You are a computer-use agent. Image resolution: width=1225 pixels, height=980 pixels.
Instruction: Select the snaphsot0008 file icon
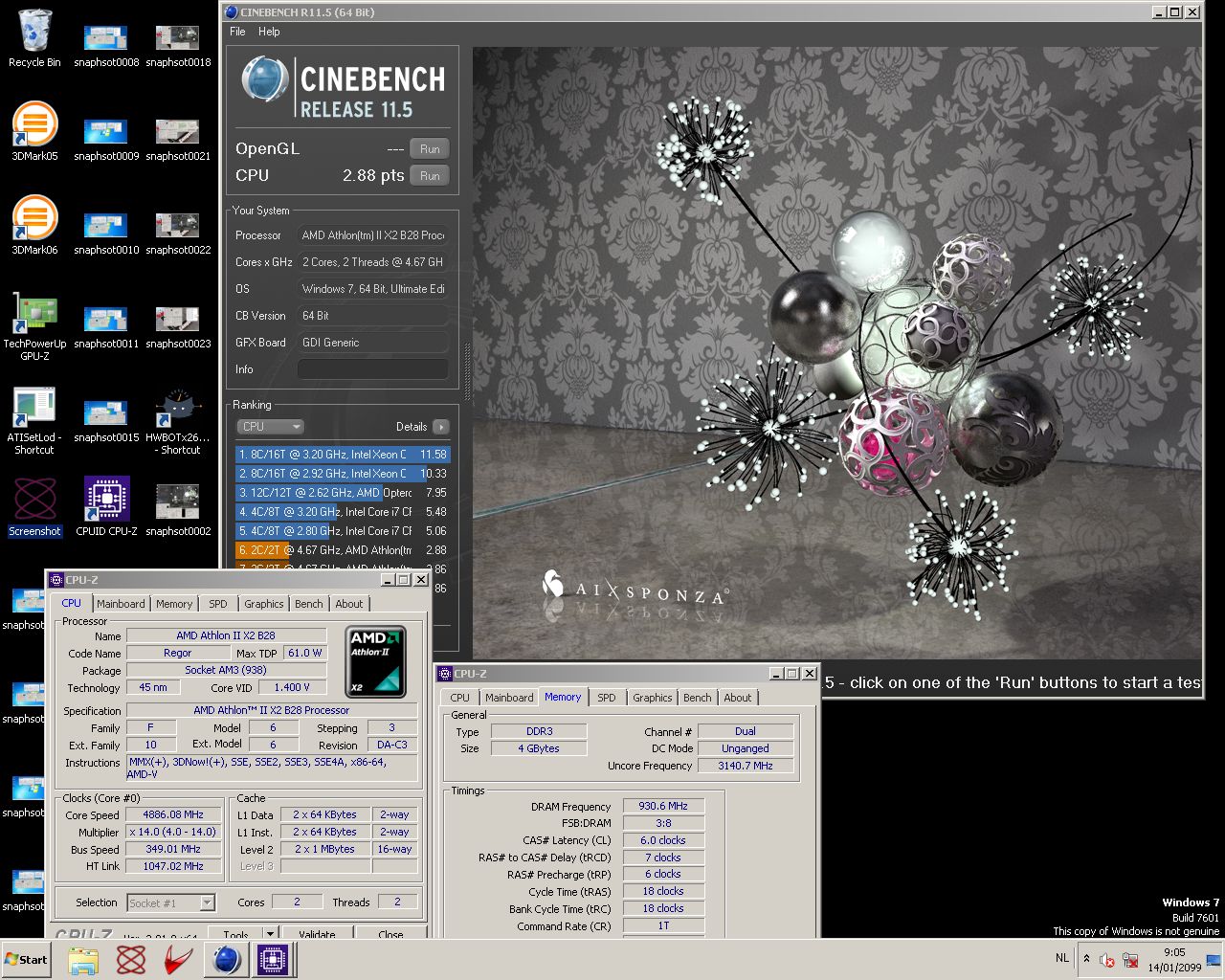[x=106, y=45]
